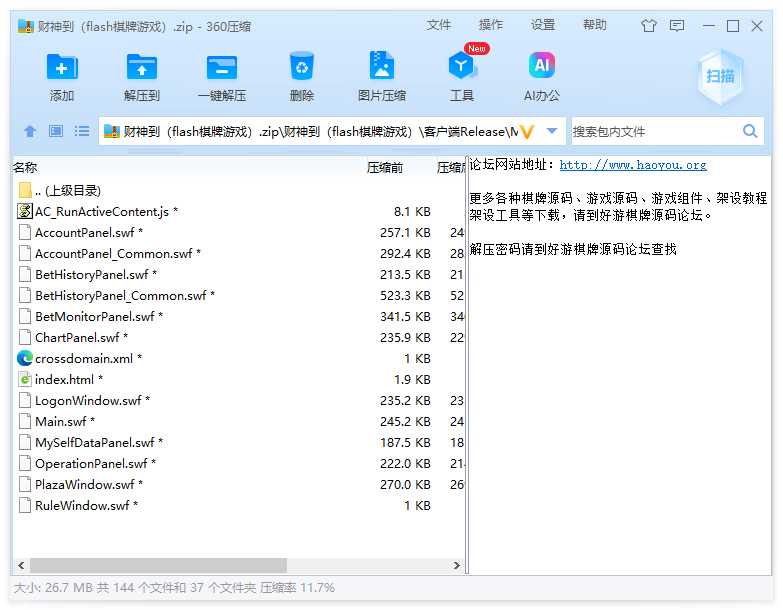Go up one level with the arrow icon
The width and height of the screenshot is (783, 610).
pos(30,131)
